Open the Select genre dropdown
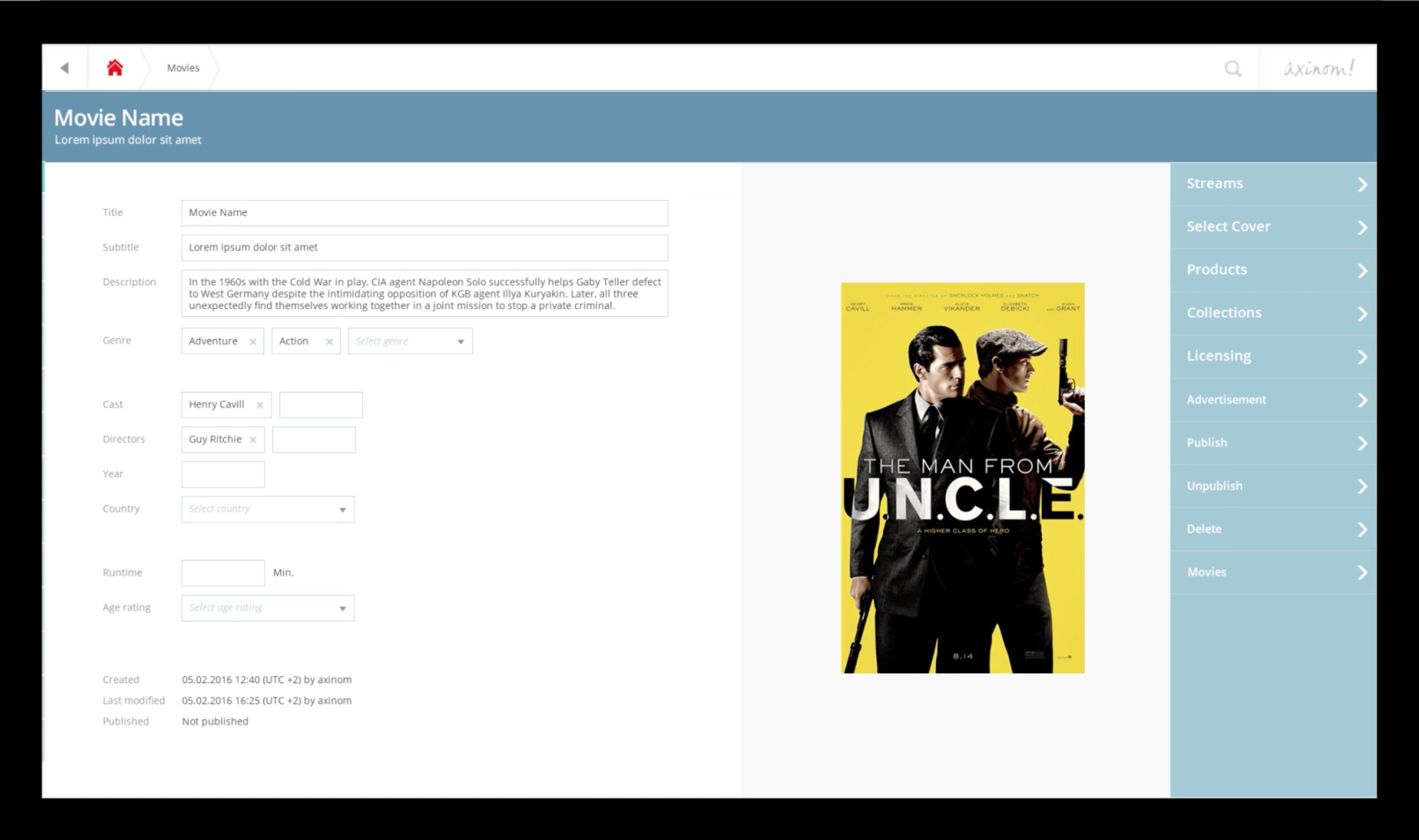The image size is (1419, 840). point(410,341)
